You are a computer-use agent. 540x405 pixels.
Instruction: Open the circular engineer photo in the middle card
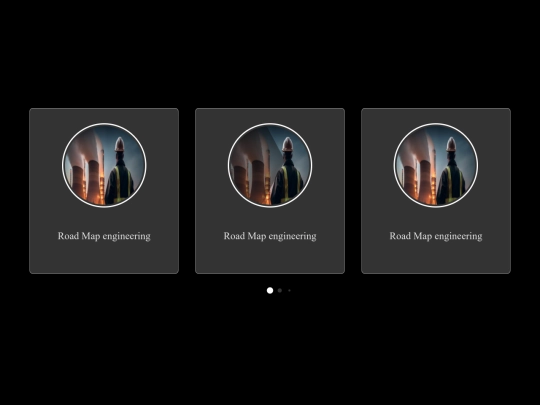[x=270, y=165]
